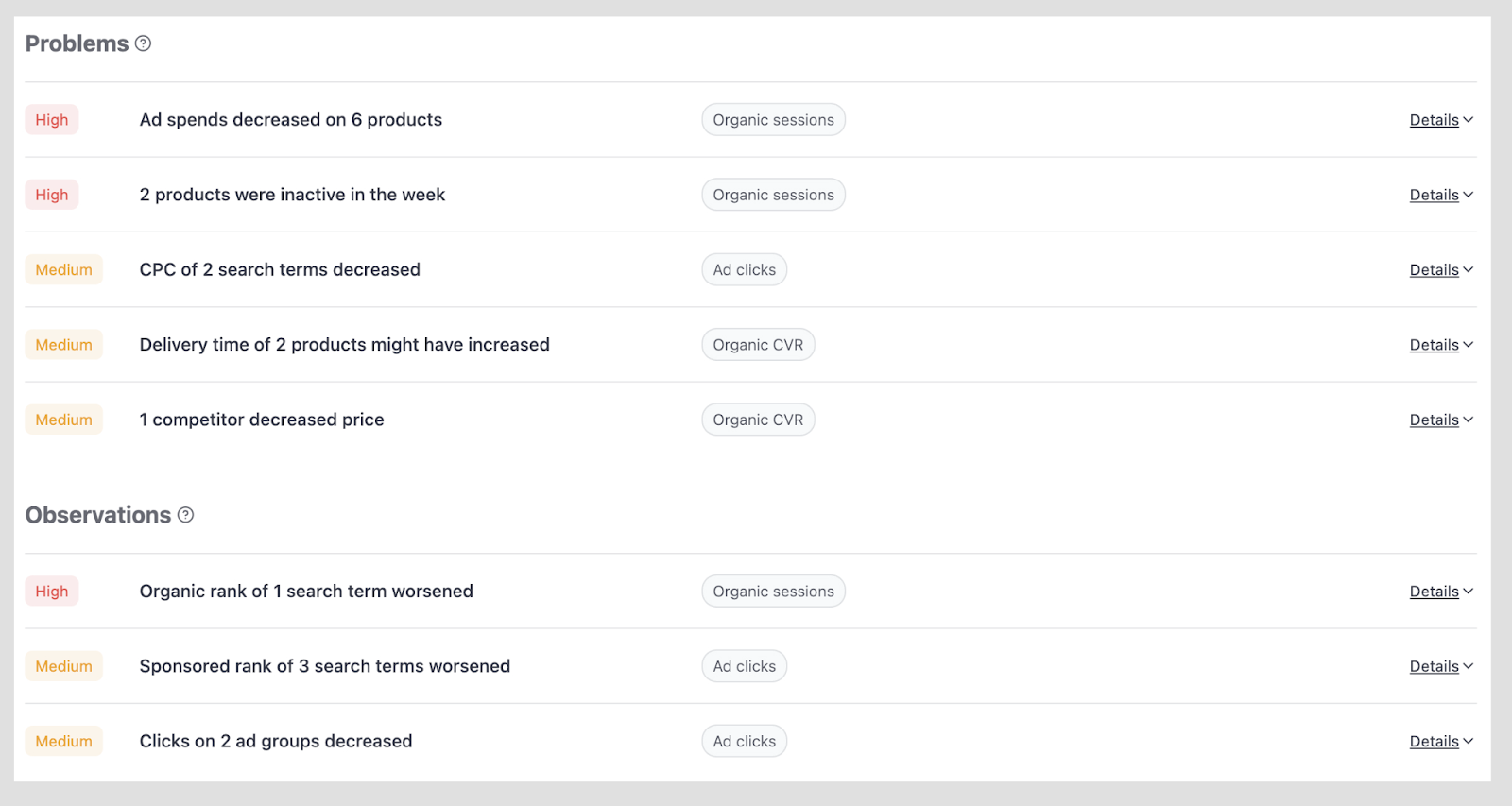Click Organic sessions tag on Ad spends row
The width and height of the screenshot is (1512, 806).
[773, 120]
